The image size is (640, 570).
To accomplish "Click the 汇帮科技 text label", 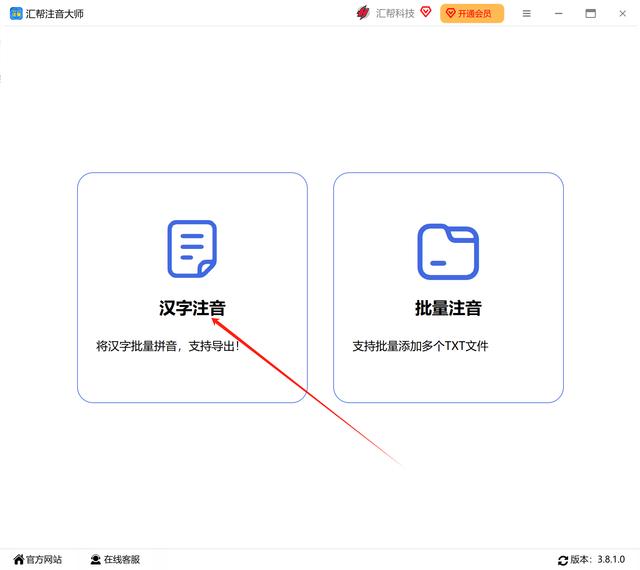I will [395, 13].
